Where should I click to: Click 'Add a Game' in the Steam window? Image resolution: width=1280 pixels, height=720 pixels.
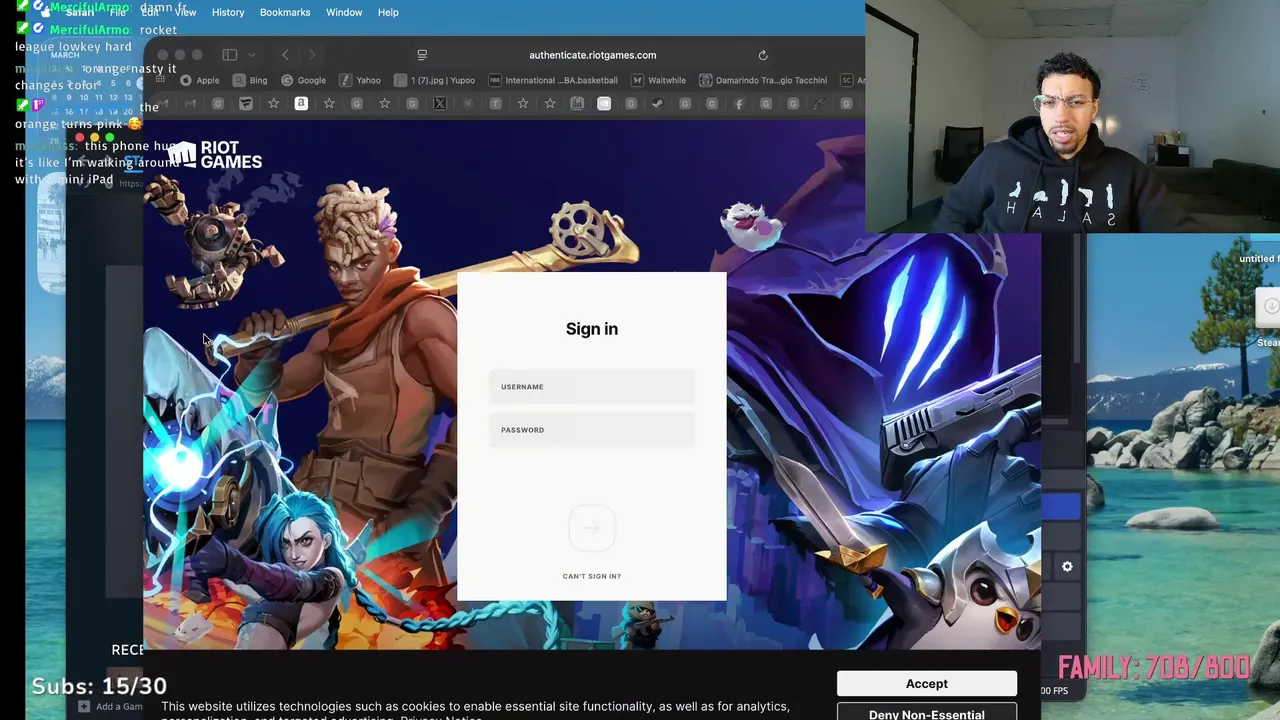[111, 707]
